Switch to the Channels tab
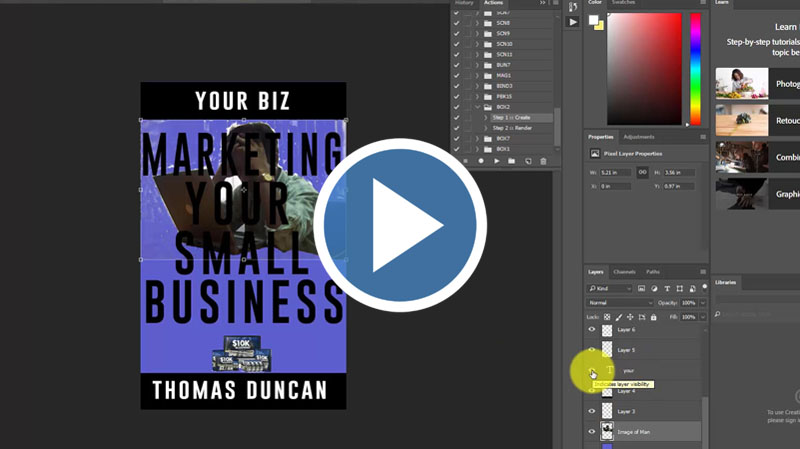The image size is (800, 449). pyautogui.click(x=624, y=272)
